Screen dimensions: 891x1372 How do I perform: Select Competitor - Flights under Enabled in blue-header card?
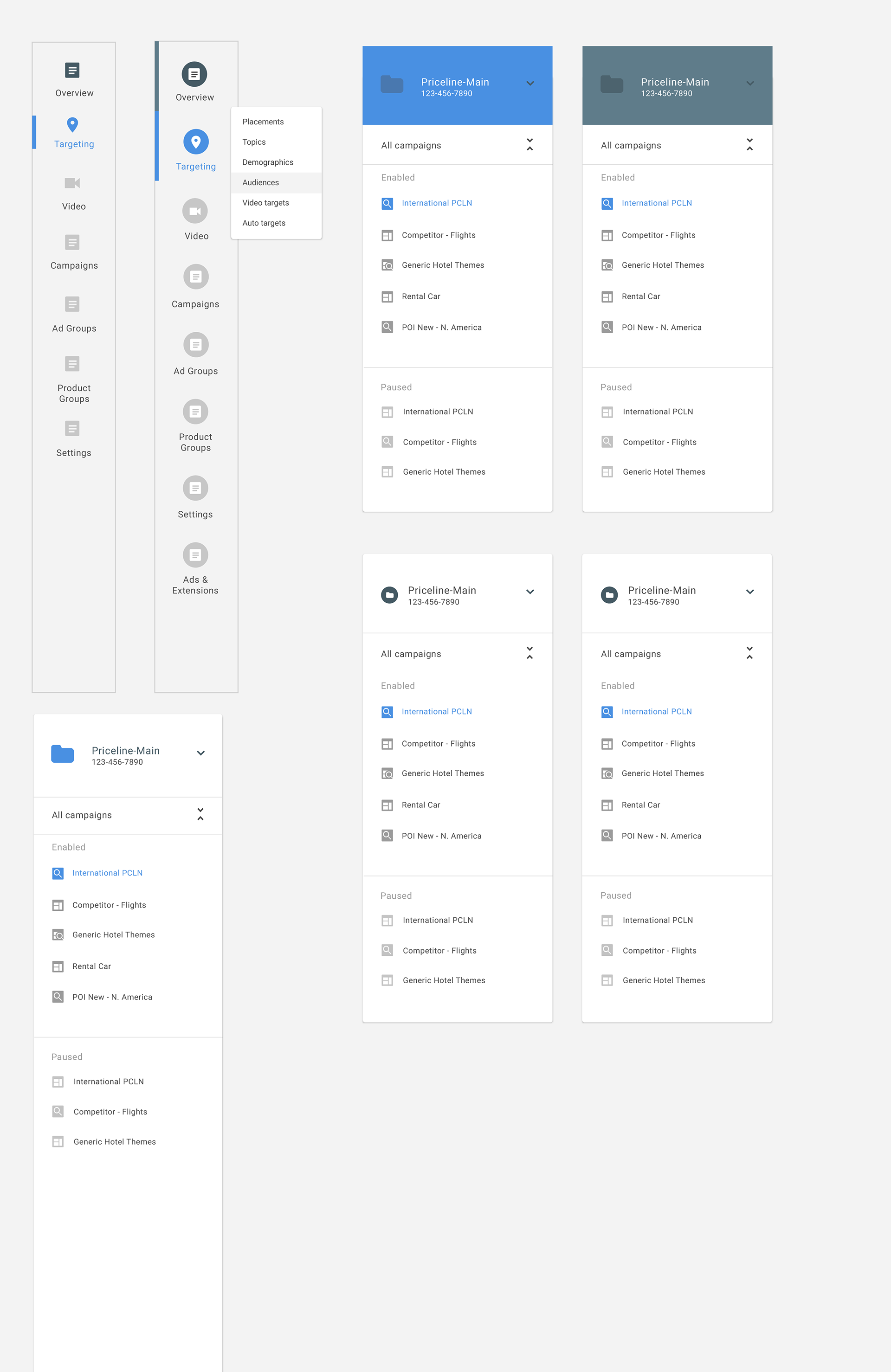point(438,235)
